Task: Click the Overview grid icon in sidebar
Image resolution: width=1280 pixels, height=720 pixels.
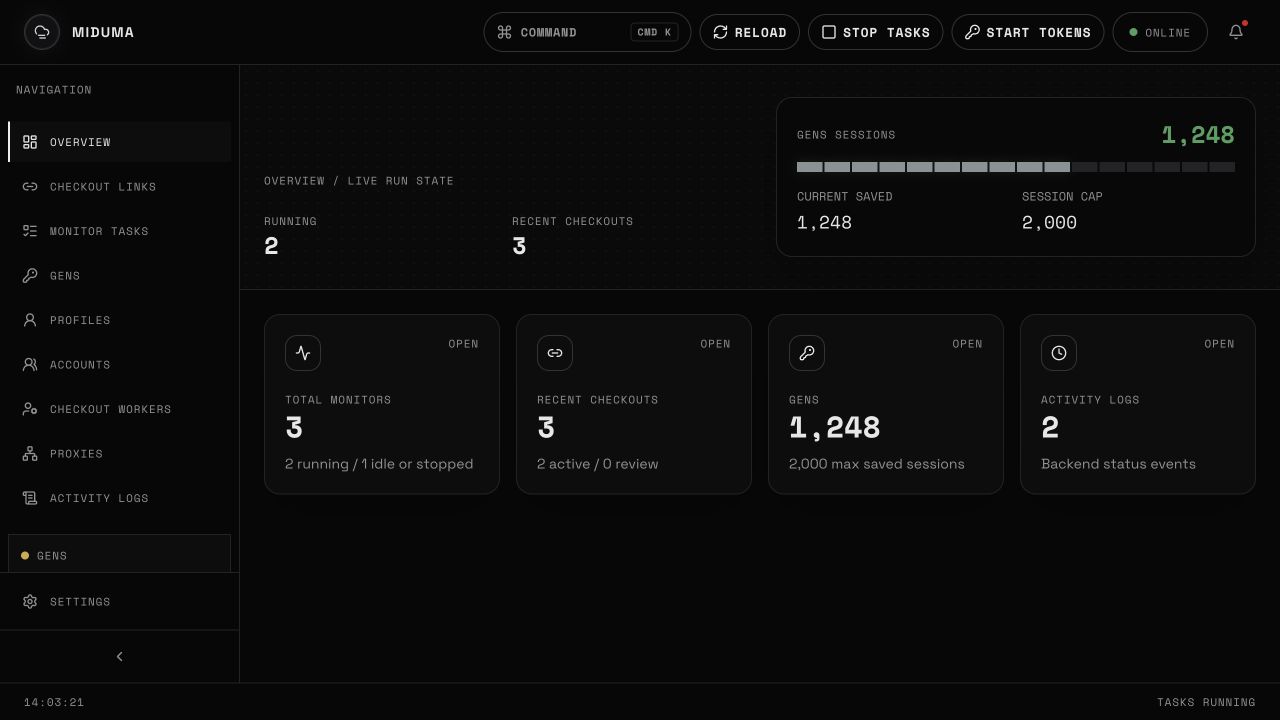Action: [x=30, y=142]
